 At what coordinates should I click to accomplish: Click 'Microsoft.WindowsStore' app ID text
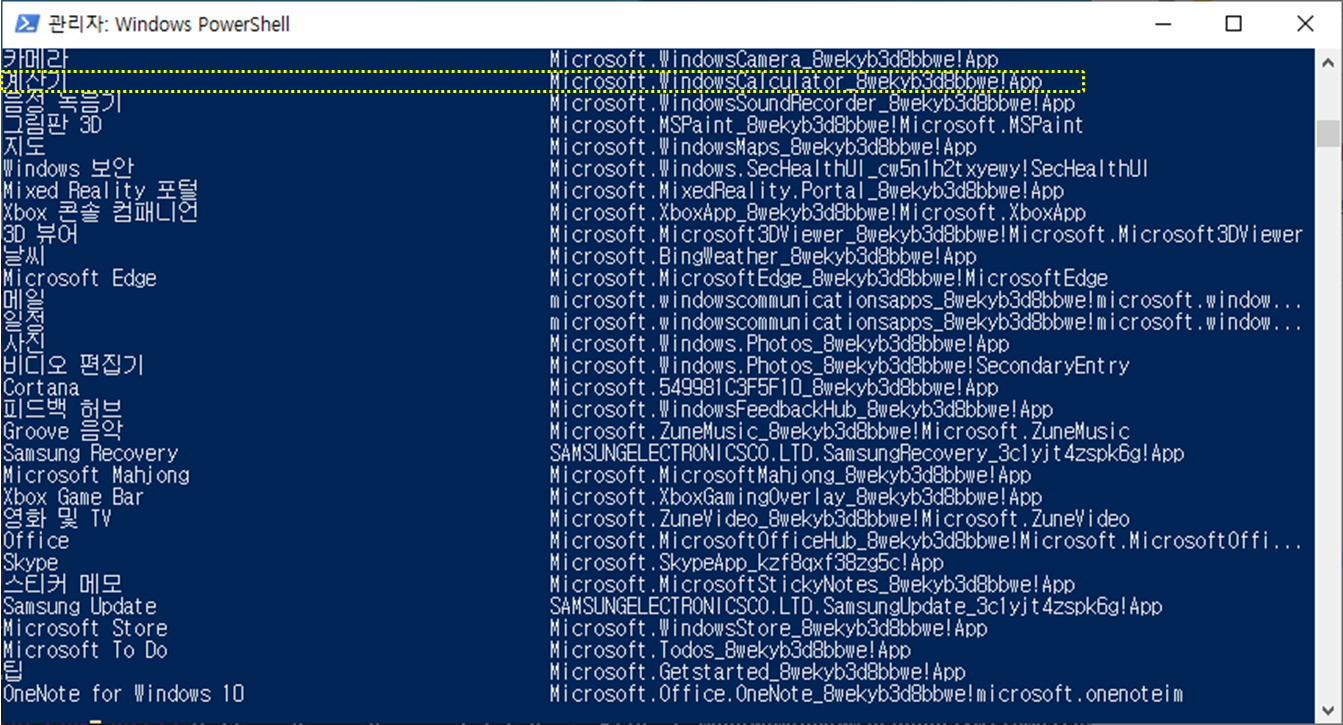[769, 629]
